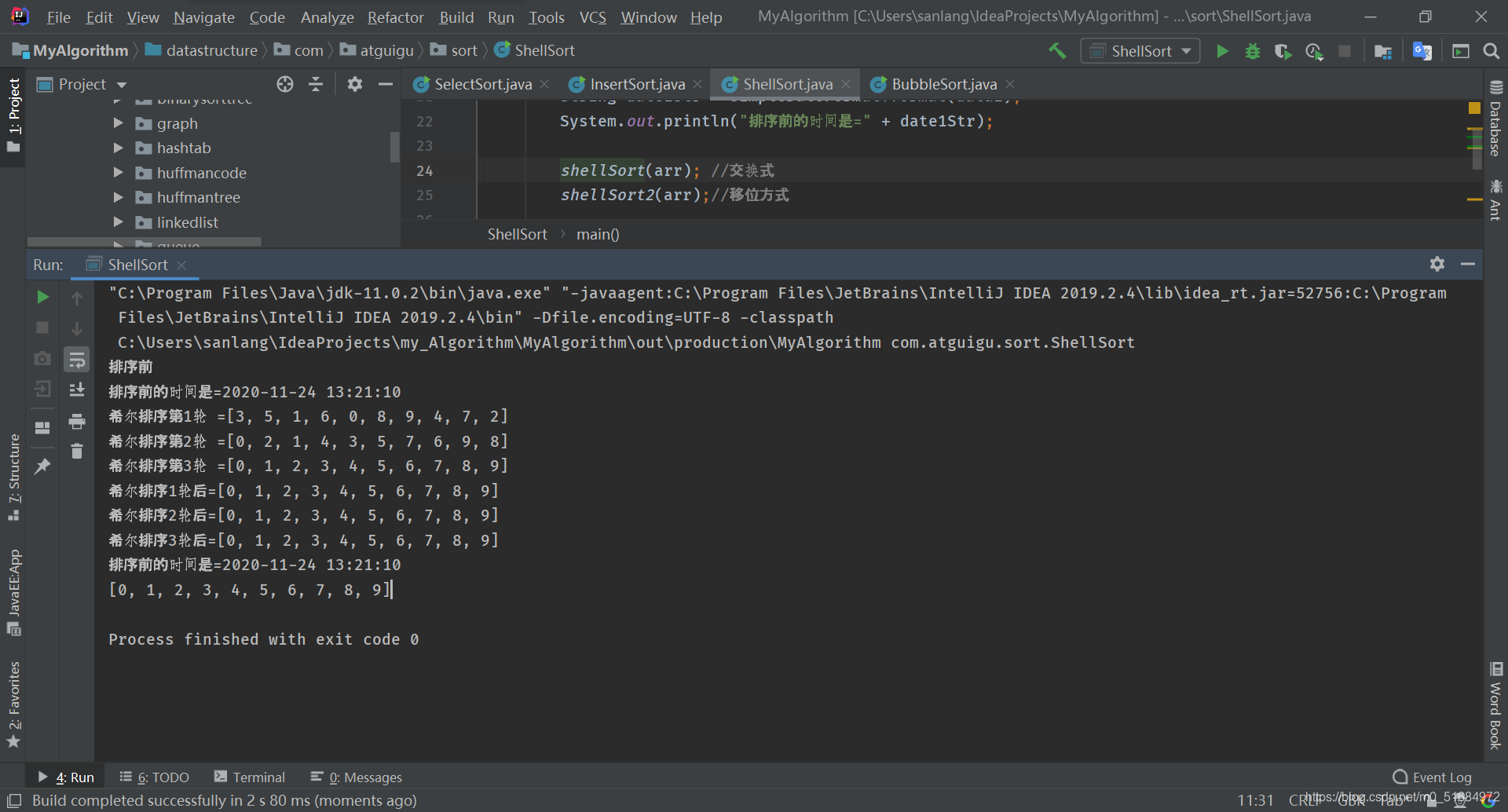Click the atguigu breadcrumb

[377, 50]
